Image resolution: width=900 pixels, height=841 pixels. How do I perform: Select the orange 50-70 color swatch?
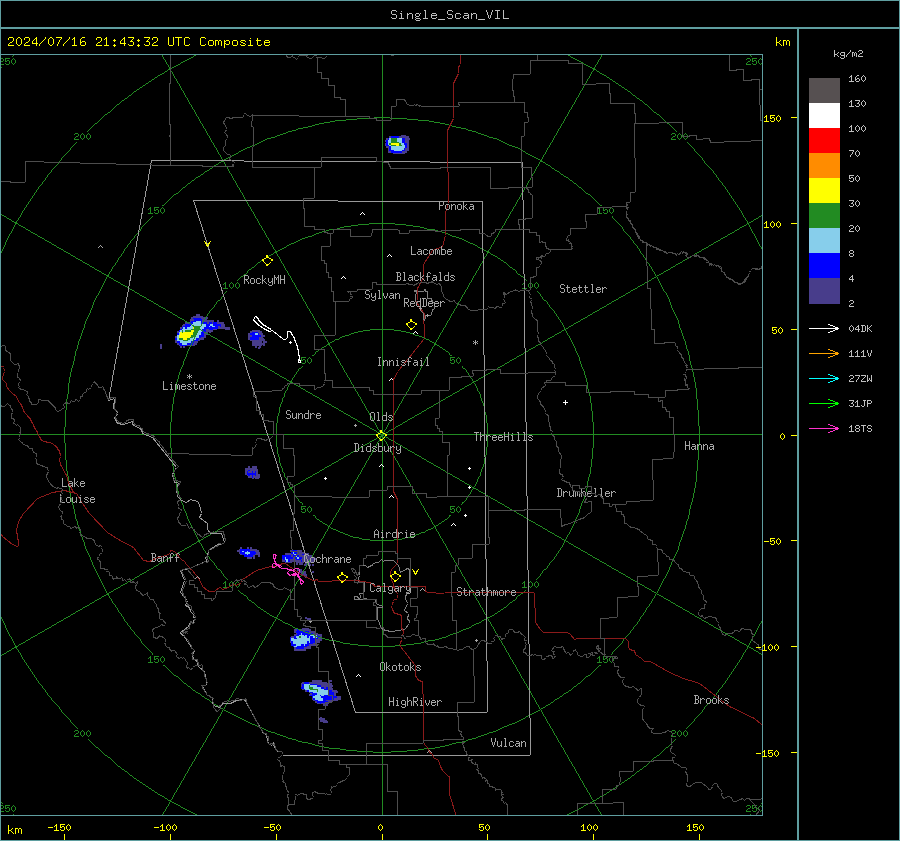pos(824,166)
